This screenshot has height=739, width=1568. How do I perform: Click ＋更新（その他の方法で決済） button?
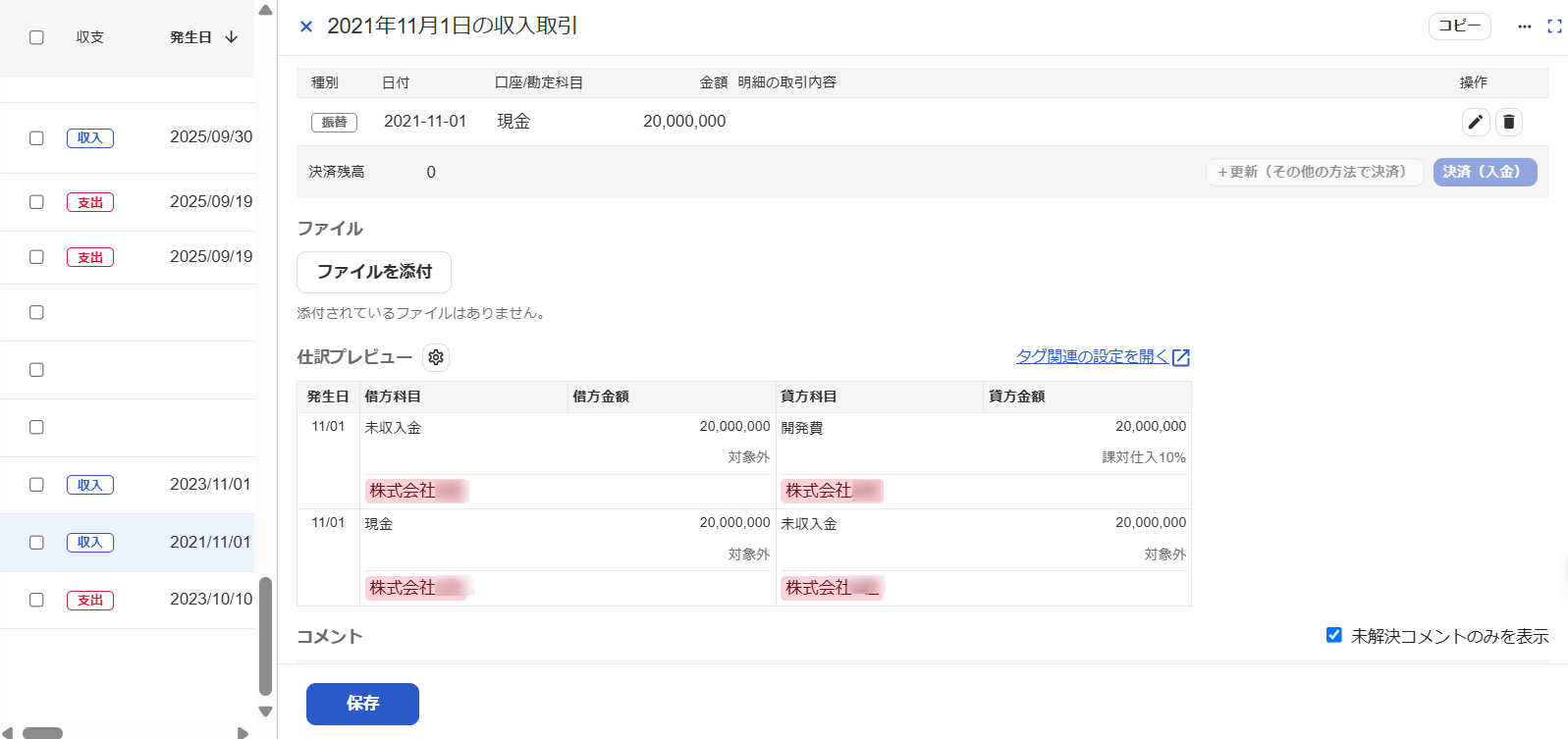(x=1315, y=172)
